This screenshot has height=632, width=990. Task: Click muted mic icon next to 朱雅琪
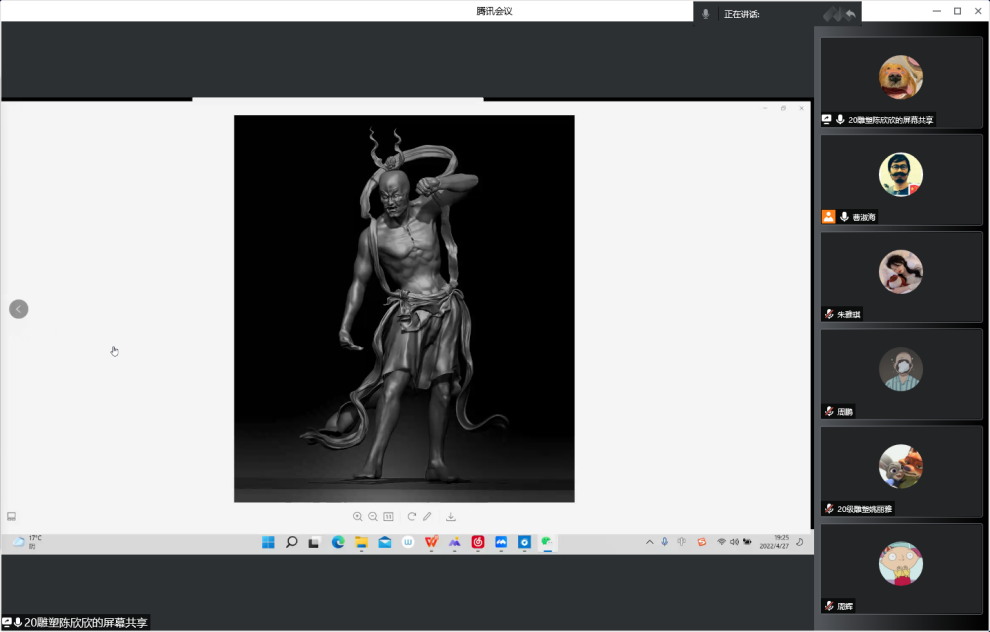click(x=829, y=314)
